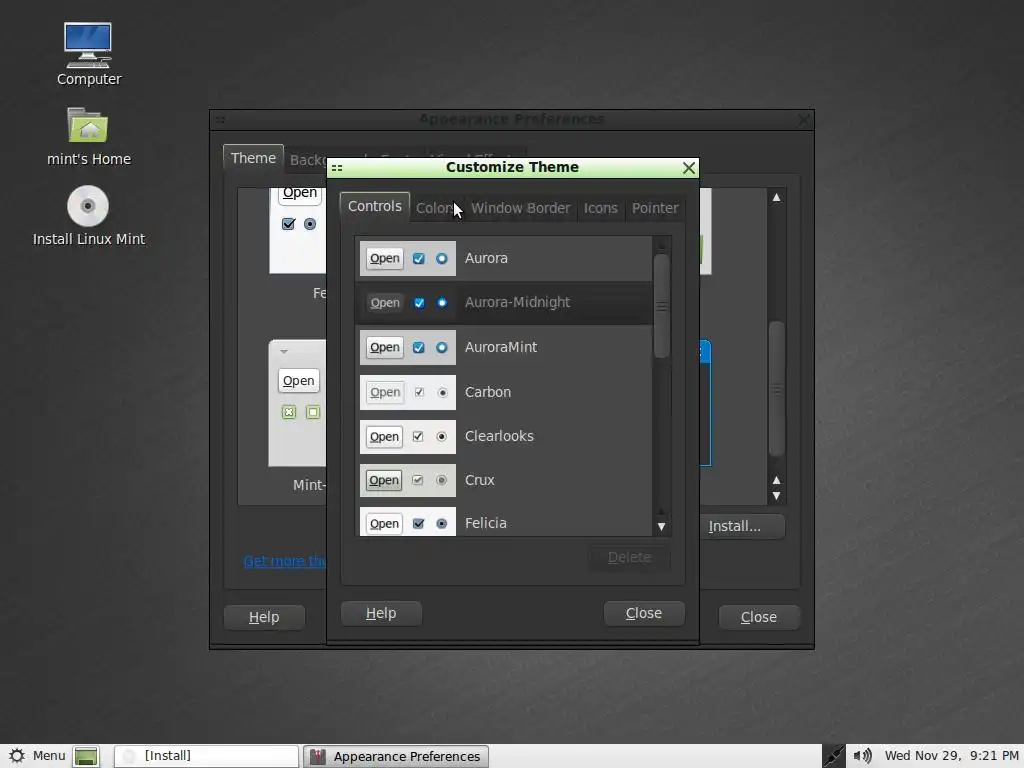
Task: Close the Customize Theme dialog with X
Action: point(688,168)
